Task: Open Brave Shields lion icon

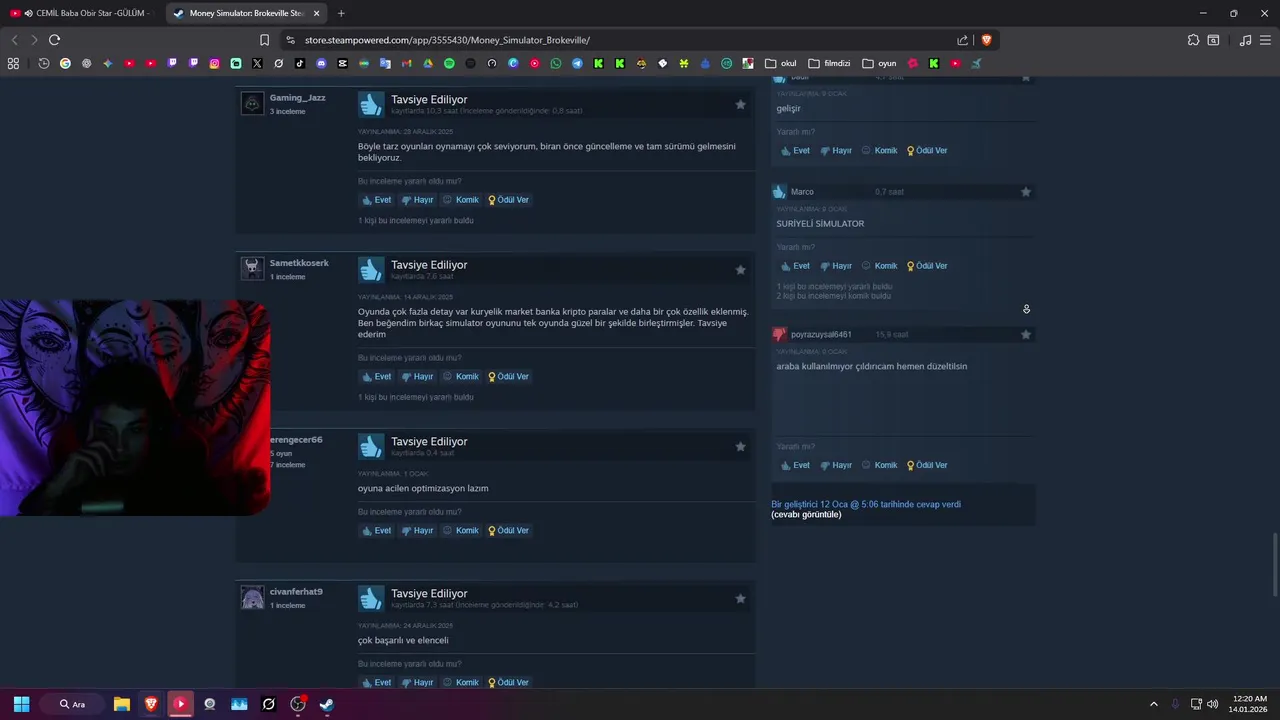Action: click(986, 40)
